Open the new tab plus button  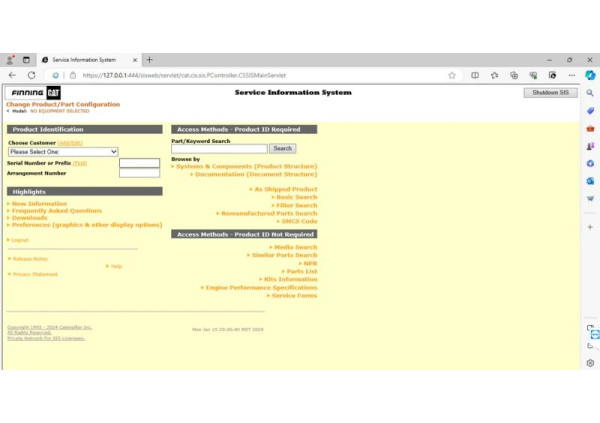coord(149,60)
